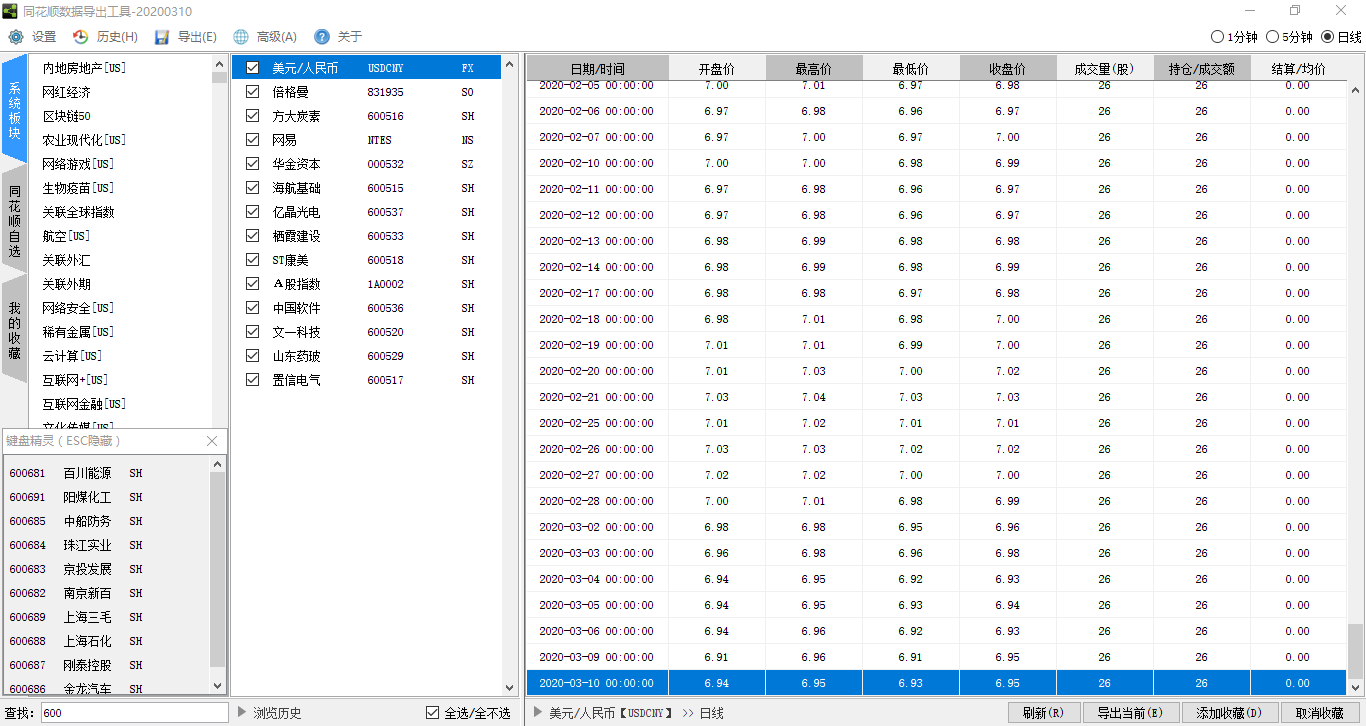1366x726 pixels.
Task: Click the About question mark icon
Action: click(321, 37)
